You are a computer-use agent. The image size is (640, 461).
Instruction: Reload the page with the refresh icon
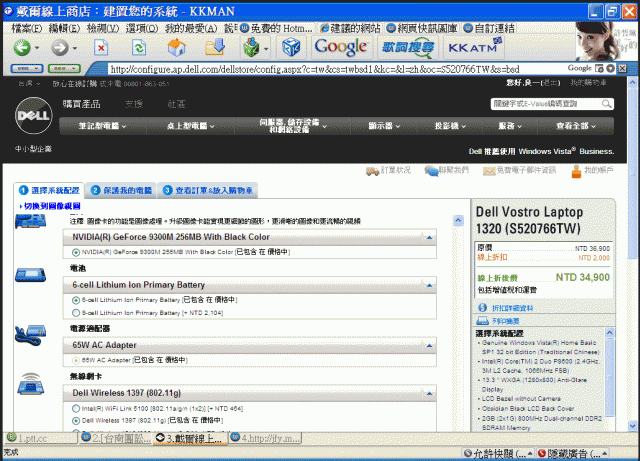pyautogui.click(x=139, y=48)
